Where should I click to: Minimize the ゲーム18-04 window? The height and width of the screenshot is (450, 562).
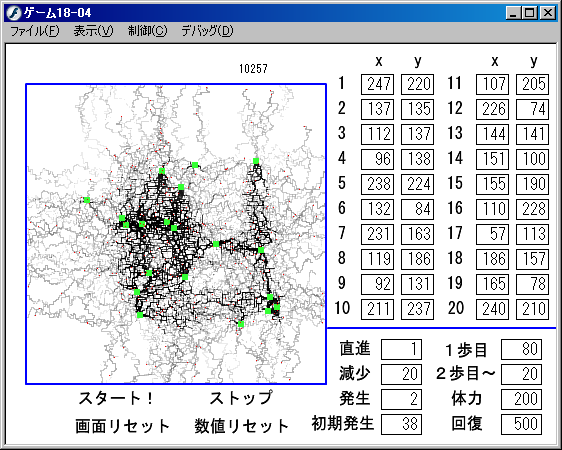click(x=514, y=13)
